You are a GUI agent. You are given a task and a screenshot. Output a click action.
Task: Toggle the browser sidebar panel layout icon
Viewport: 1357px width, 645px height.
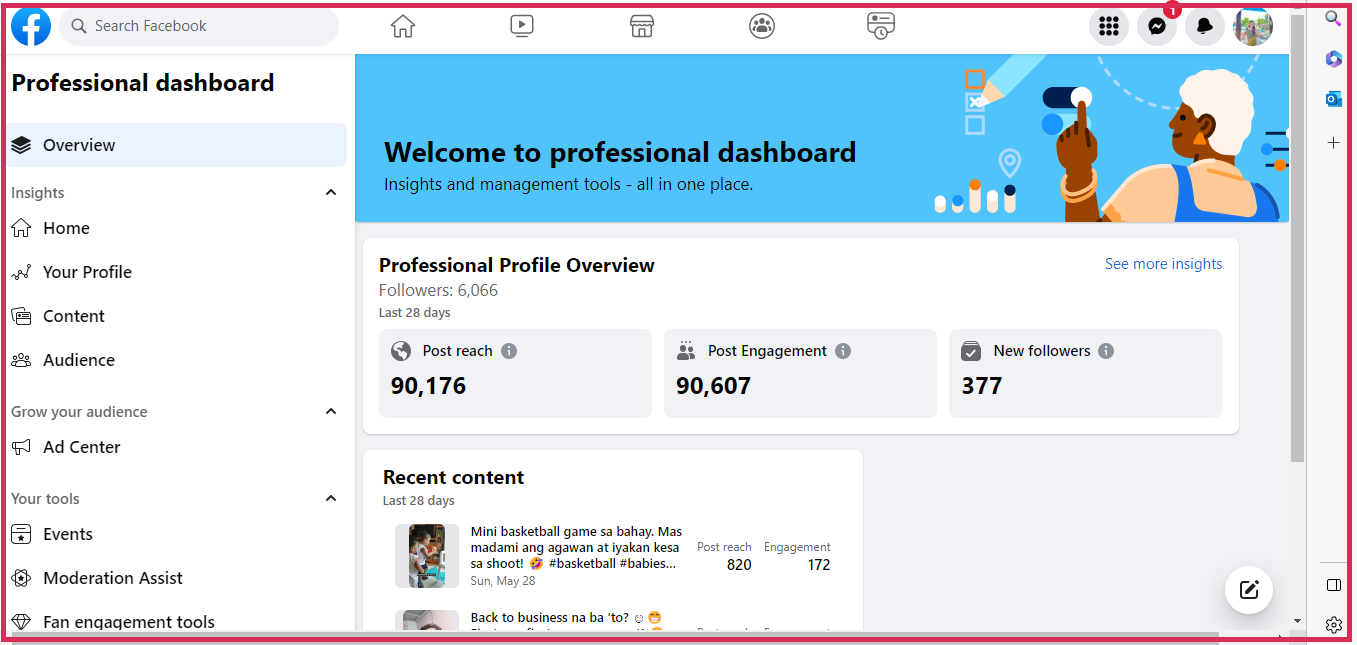tap(1333, 584)
